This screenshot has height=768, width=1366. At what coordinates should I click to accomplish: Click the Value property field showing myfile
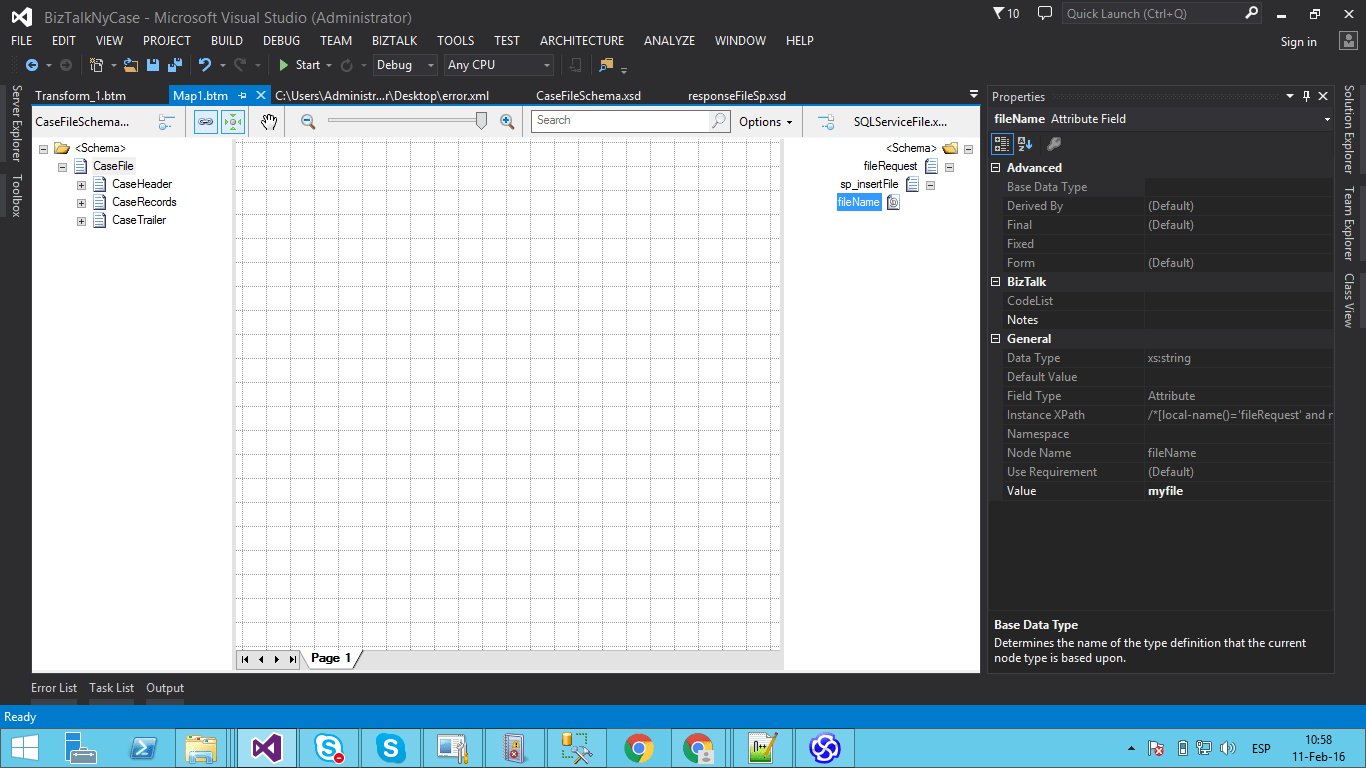(x=1239, y=491)
